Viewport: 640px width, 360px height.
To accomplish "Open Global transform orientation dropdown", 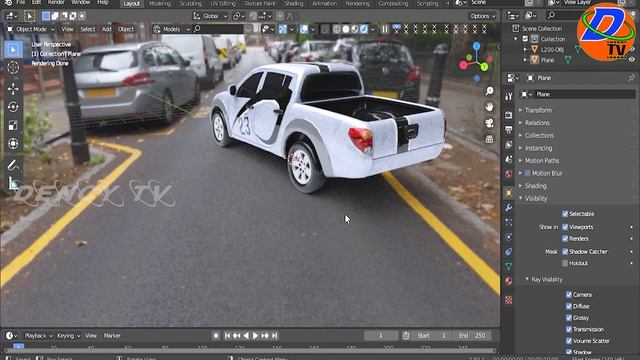I will click(210, 16).
